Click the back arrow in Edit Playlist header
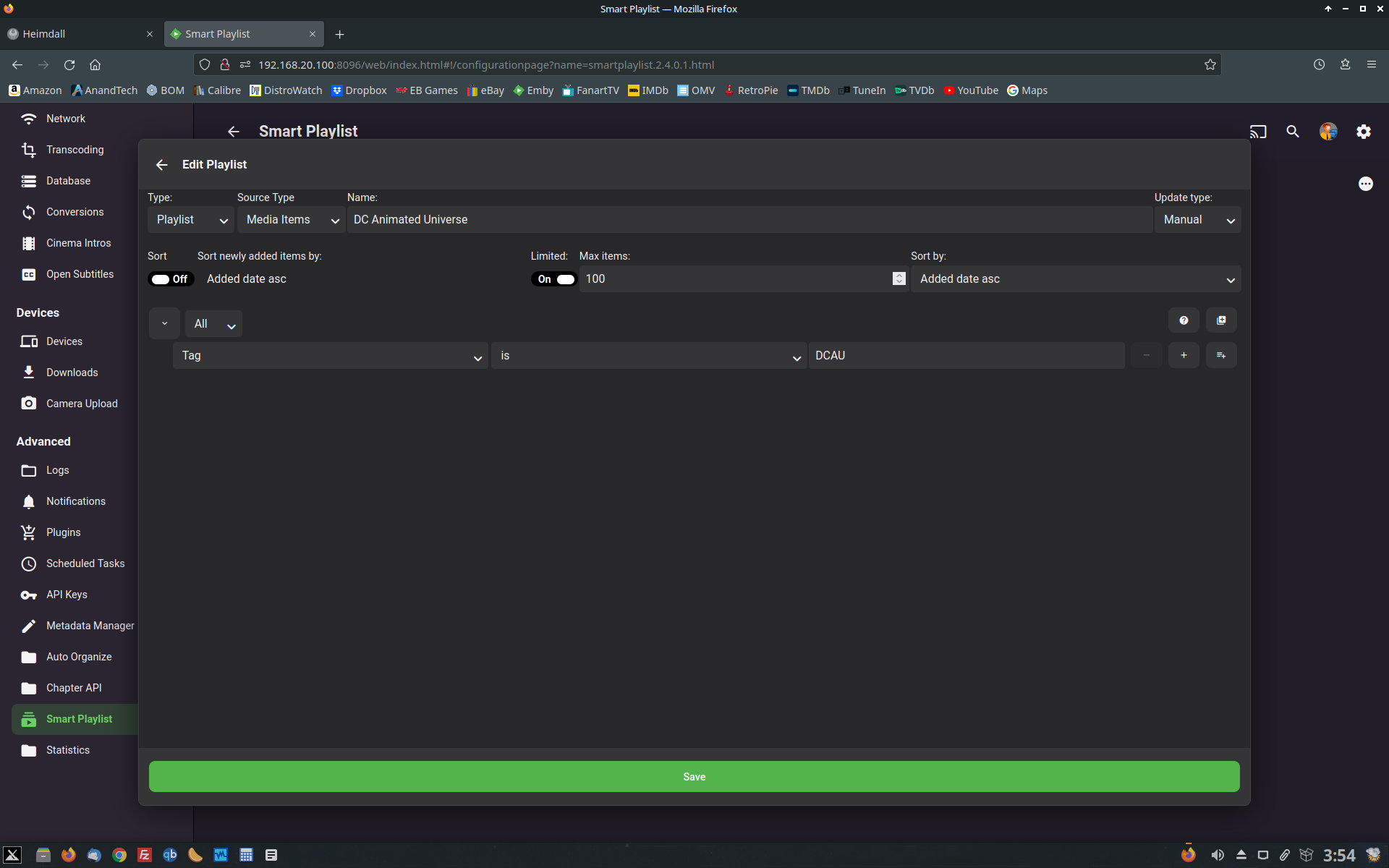This screenshot has width=1389, height=868. (x=161, y=165)
